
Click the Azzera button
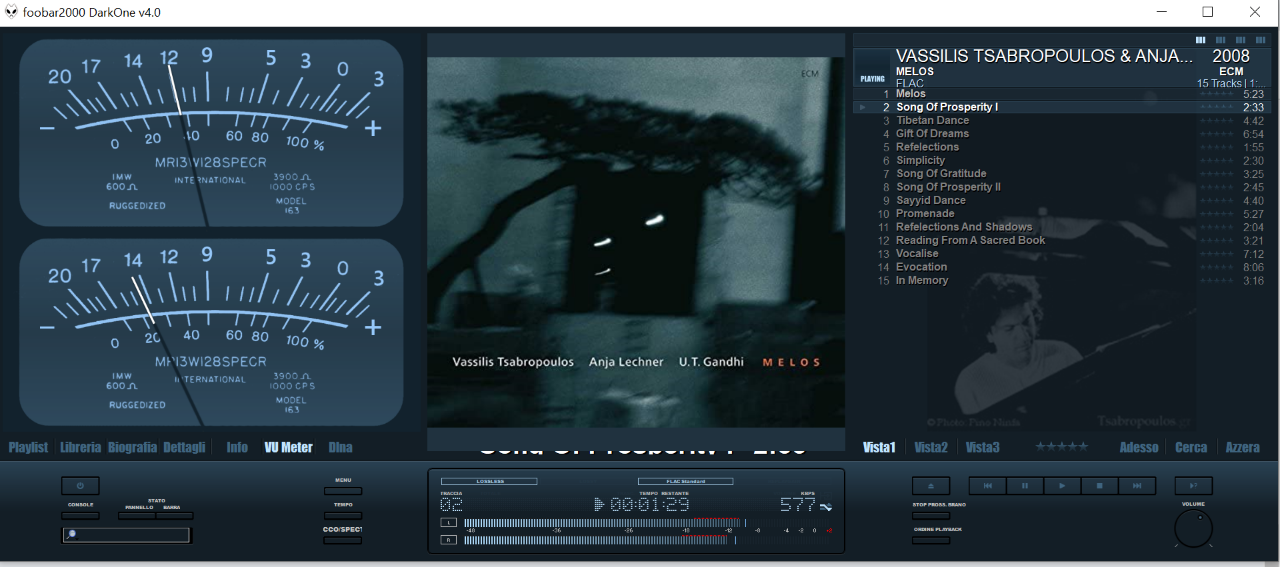click(x=1243, y=447)
